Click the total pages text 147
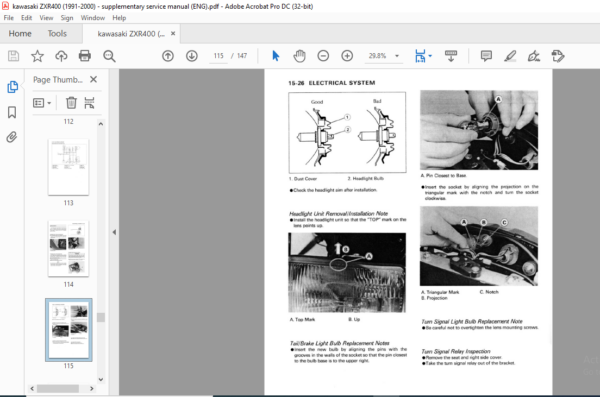The width and height of the screenshot is (600, 397). click(242, 56)
